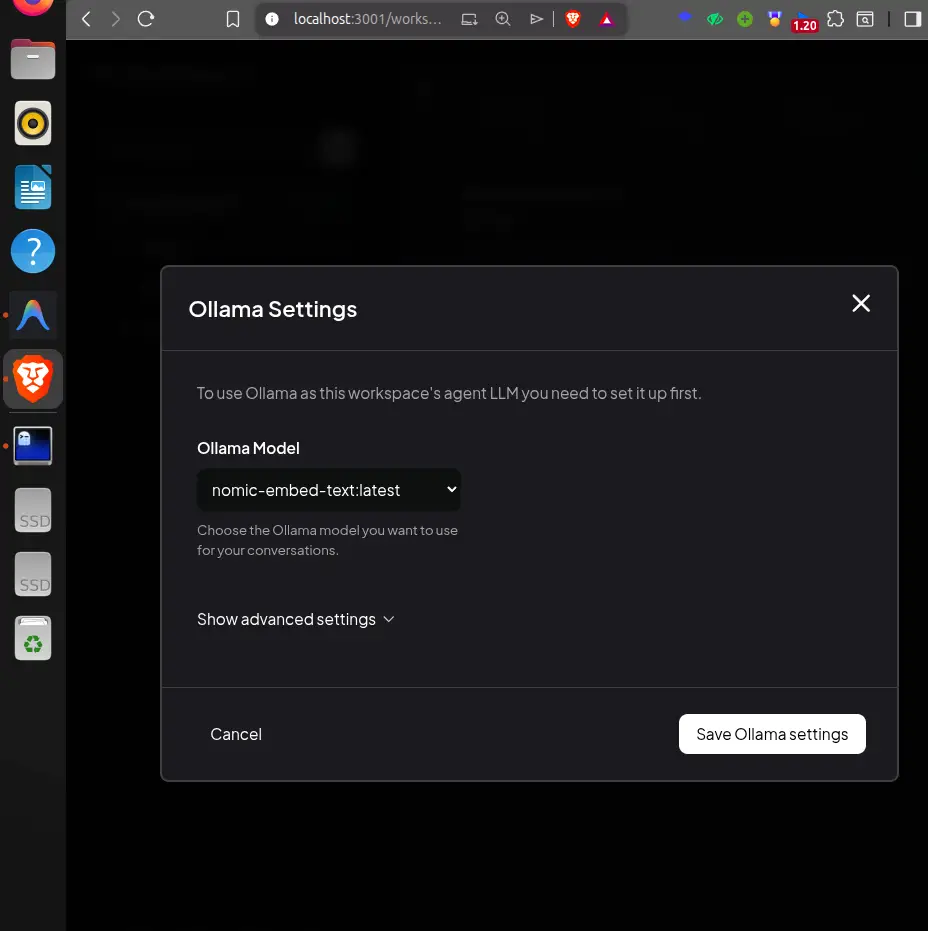
Task: Open the Trash from the dock
Action: 33,638
